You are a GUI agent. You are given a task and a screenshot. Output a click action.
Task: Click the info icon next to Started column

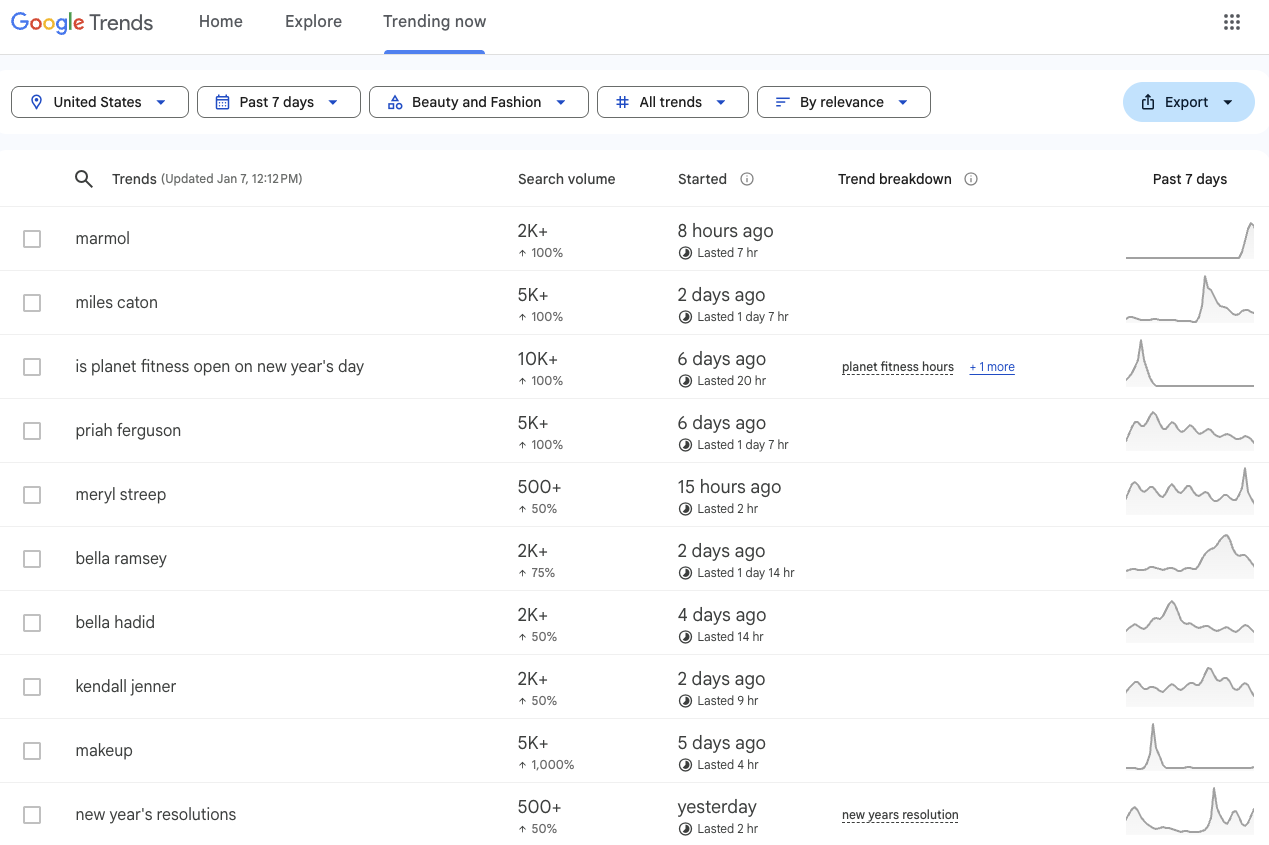coord(747,178)
